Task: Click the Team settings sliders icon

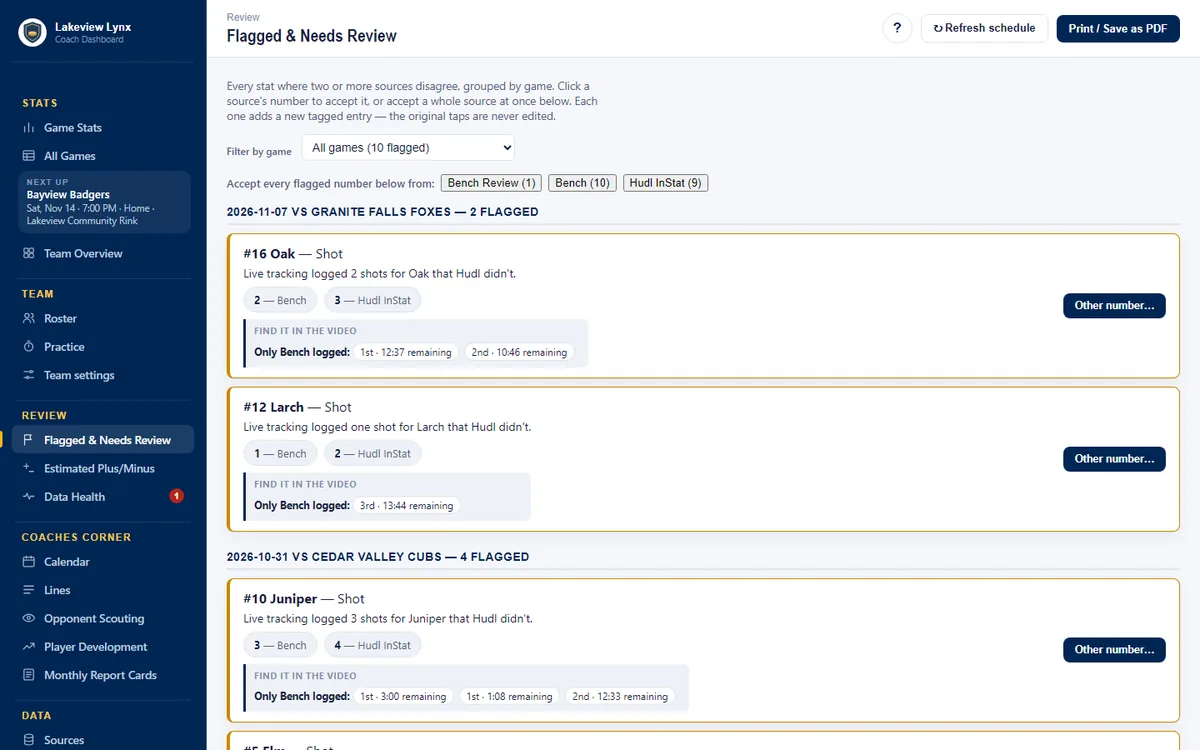Action: 29,376
